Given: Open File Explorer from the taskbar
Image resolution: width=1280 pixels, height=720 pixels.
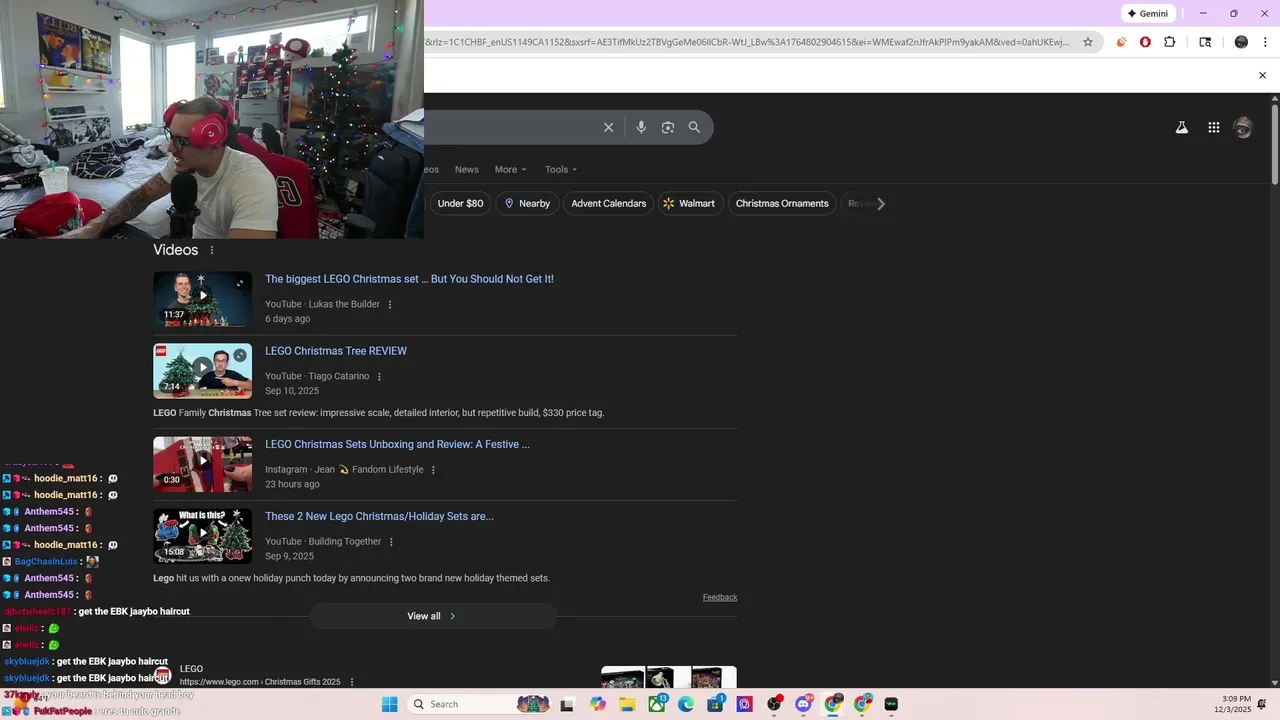Looking at the screenshot, I should click(x=627, y=704).
